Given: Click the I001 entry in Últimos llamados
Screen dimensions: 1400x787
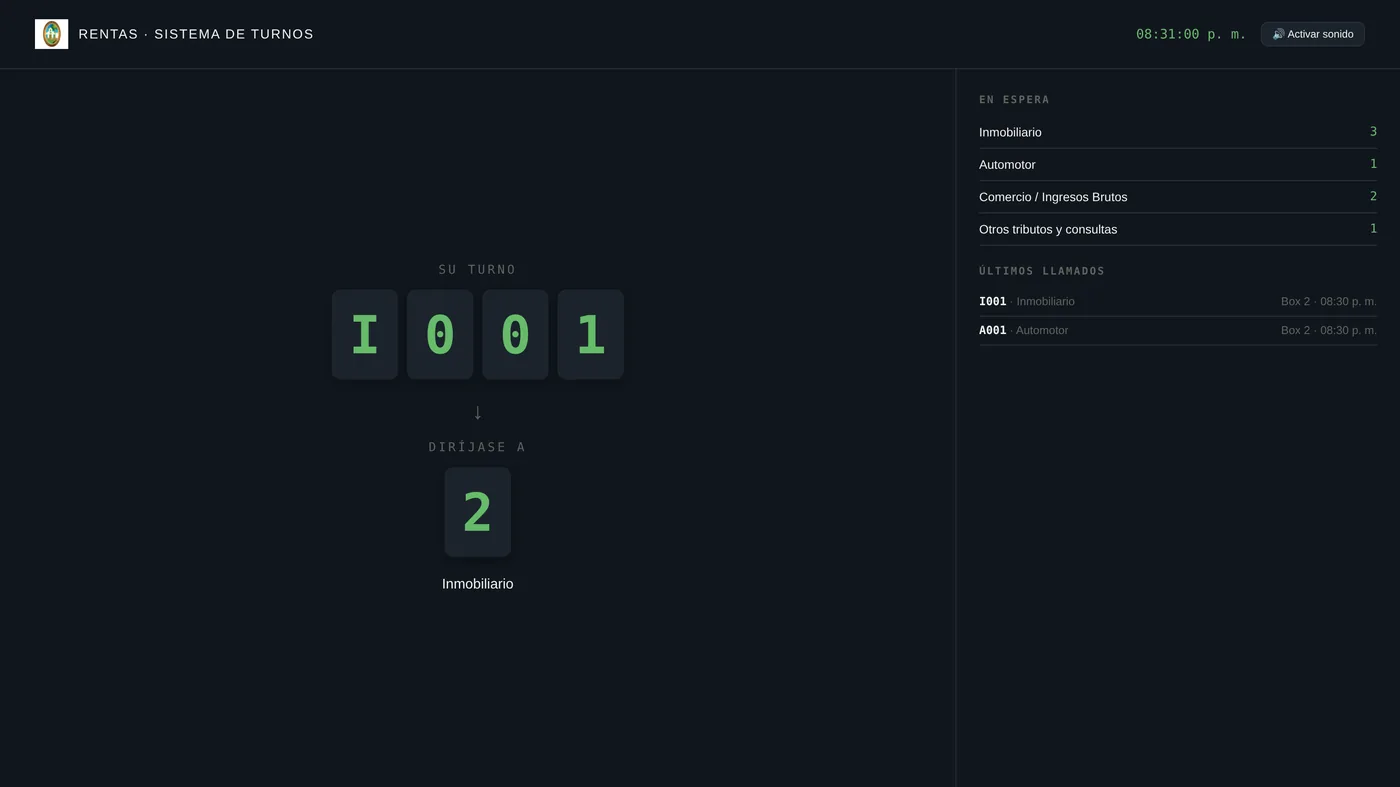Looking at the screenshot, I should tap(1178, 301).
